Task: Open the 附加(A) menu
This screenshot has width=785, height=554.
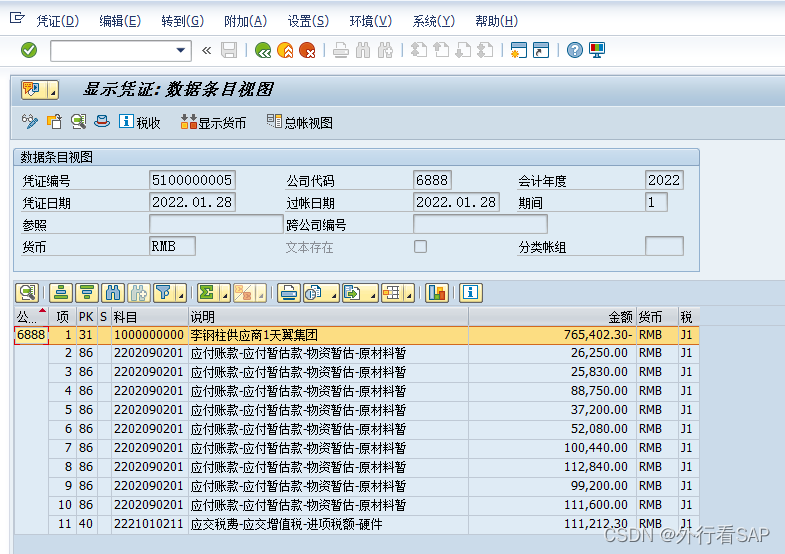Action: (x=245, y=21)
